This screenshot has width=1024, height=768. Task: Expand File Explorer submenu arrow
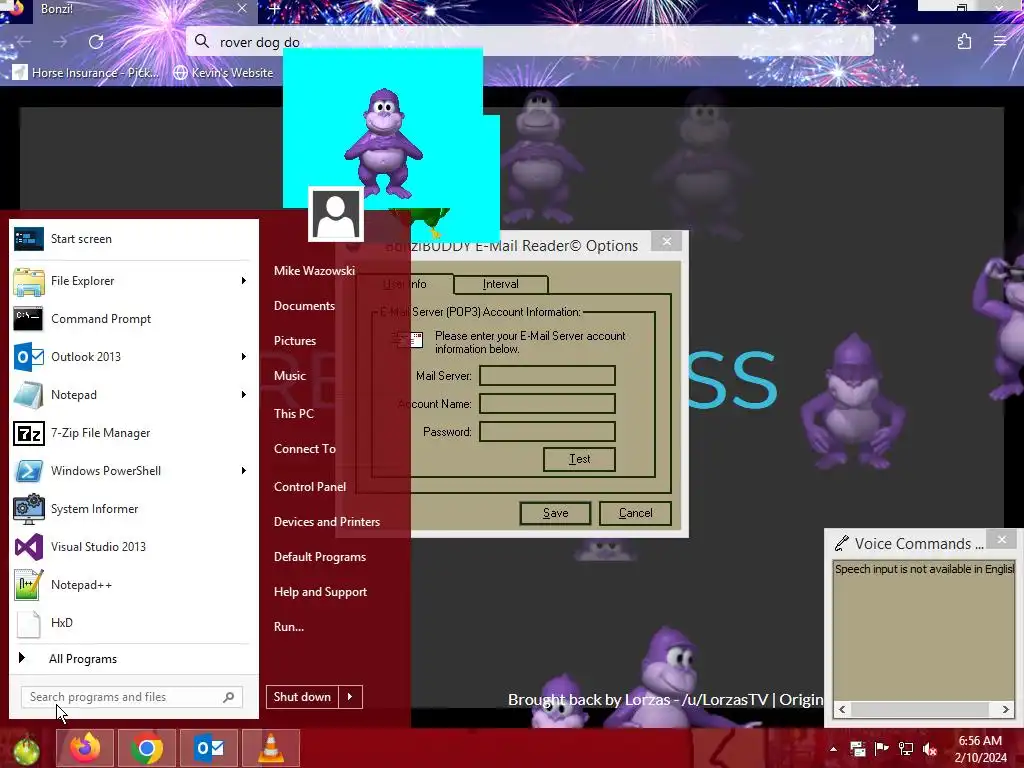244,281
